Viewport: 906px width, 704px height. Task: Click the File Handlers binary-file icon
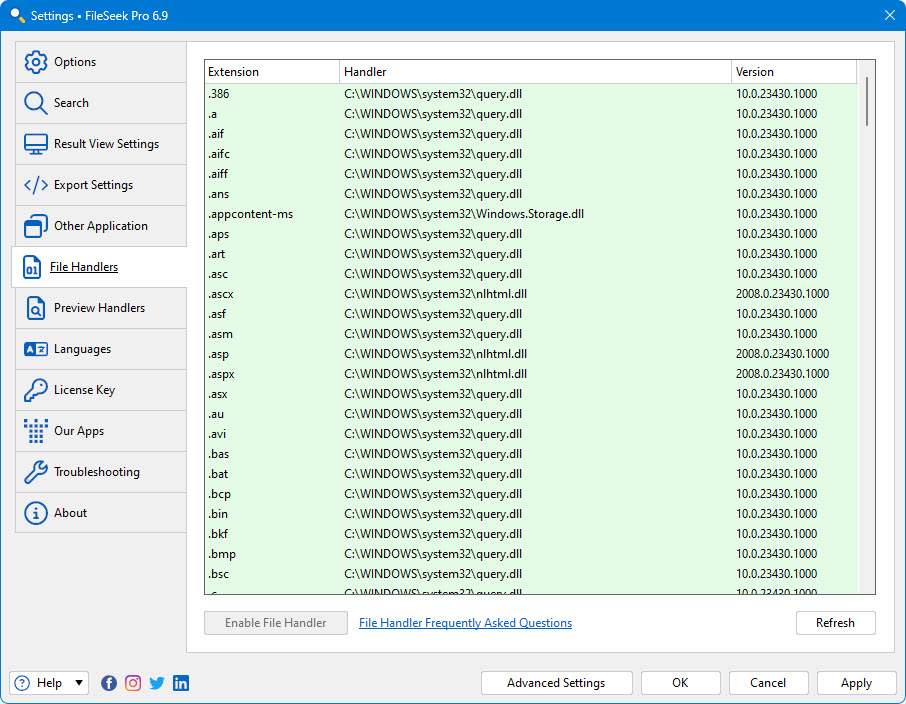pyautogui.click(x=32, y=267)
